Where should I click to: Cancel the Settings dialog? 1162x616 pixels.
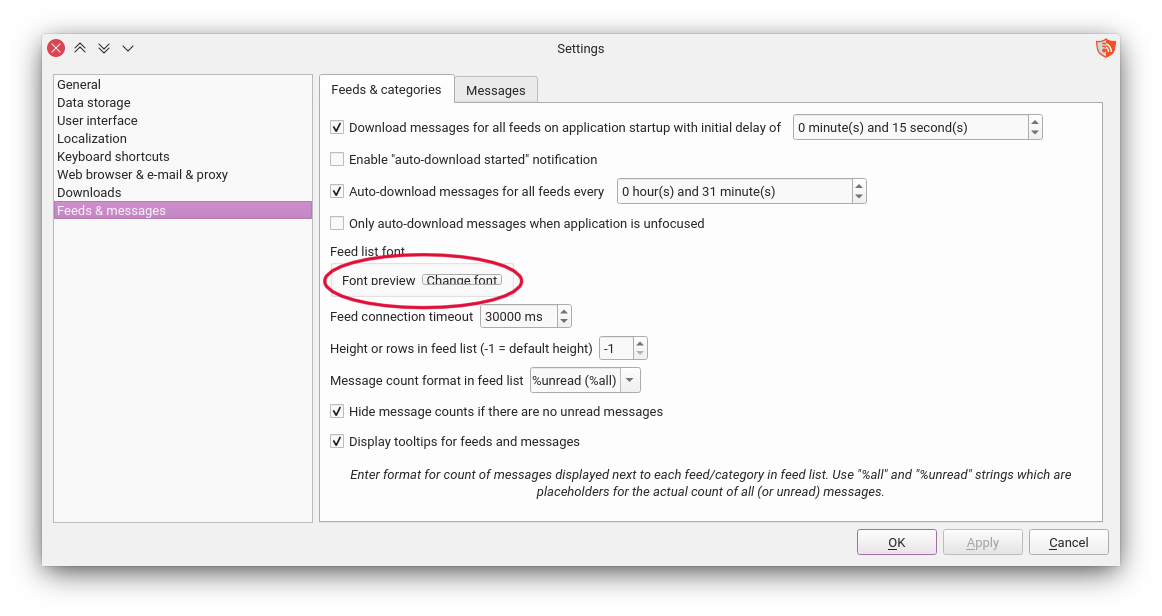pyautogui.click(x=1069, y=543)
